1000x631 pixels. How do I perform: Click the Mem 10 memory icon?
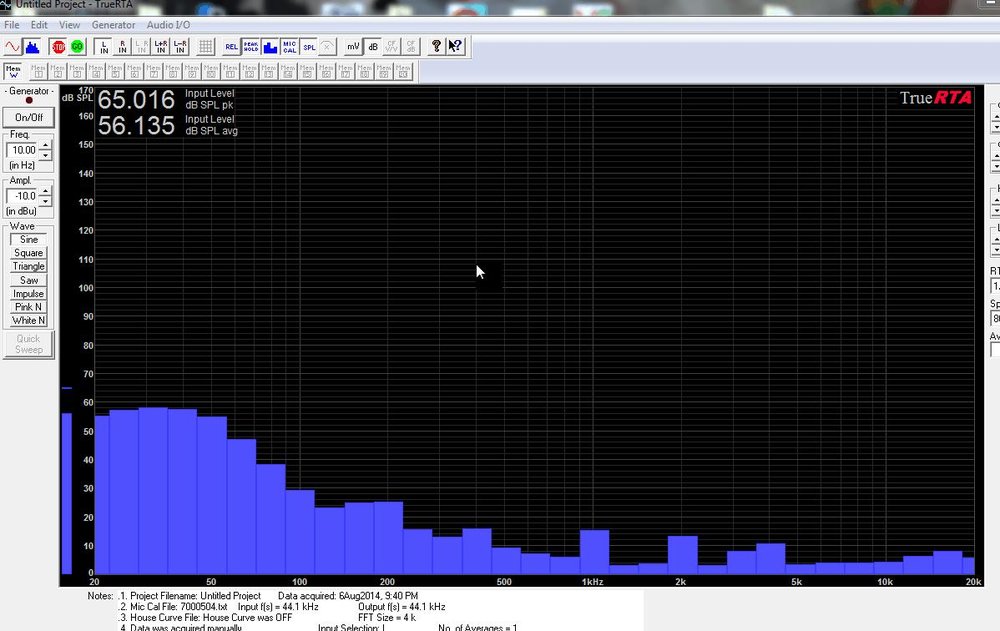click(211, 71)
